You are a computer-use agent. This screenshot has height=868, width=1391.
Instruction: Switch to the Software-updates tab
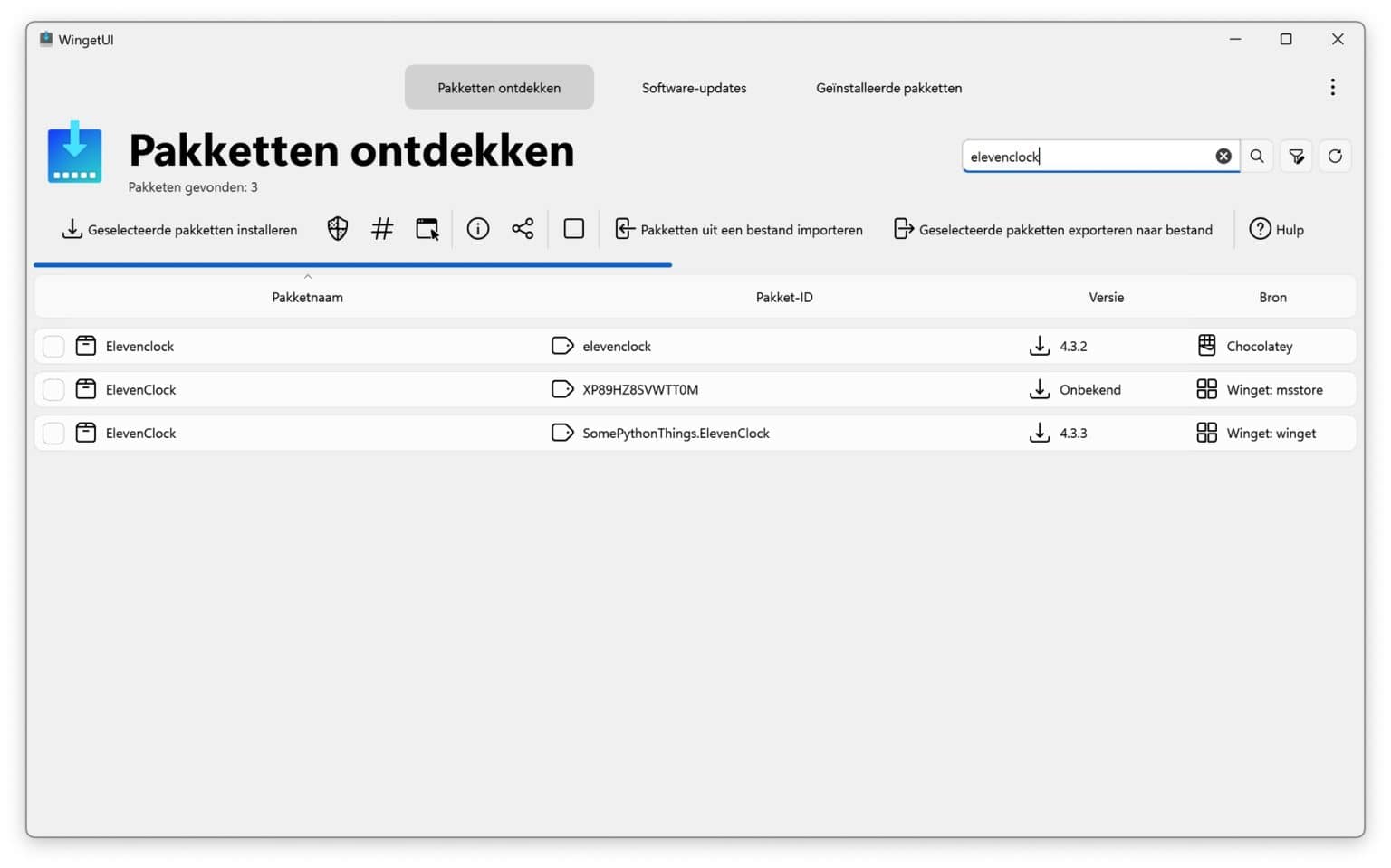coord(694,87)
